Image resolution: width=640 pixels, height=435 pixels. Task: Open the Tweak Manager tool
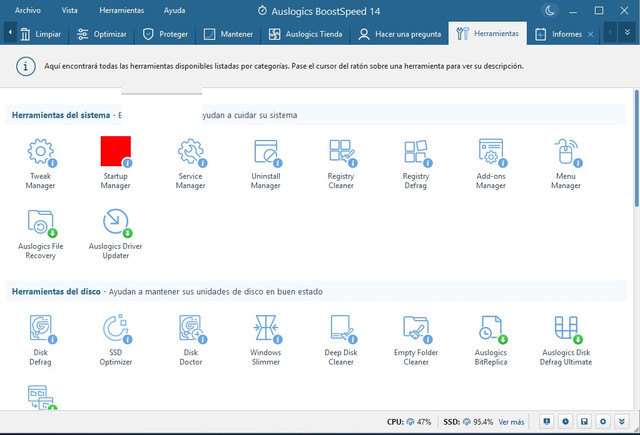point(40,164)
